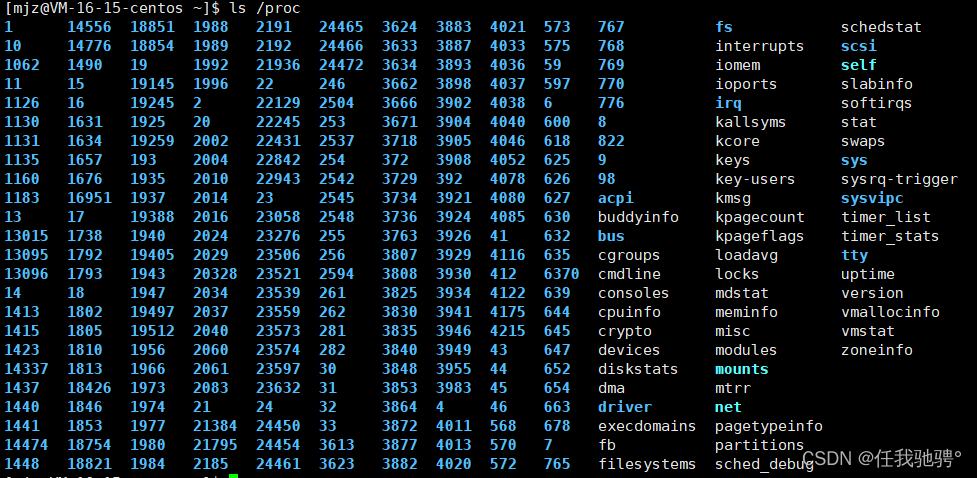Select the 'key-users' entry
The height and width of the screenshot is (478, 977).
pos(755,179)
